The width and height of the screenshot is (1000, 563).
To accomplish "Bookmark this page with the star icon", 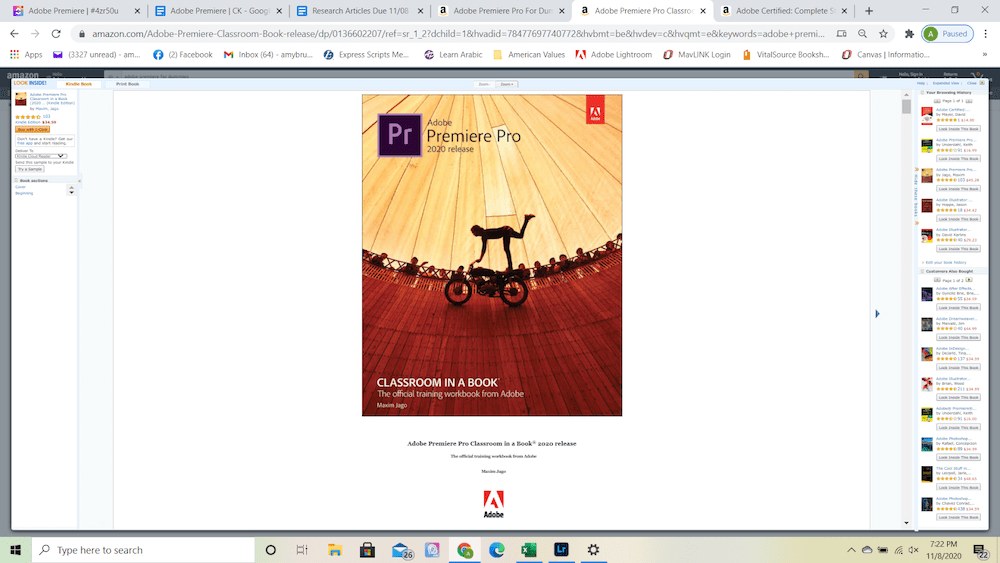I will (883, 34).
